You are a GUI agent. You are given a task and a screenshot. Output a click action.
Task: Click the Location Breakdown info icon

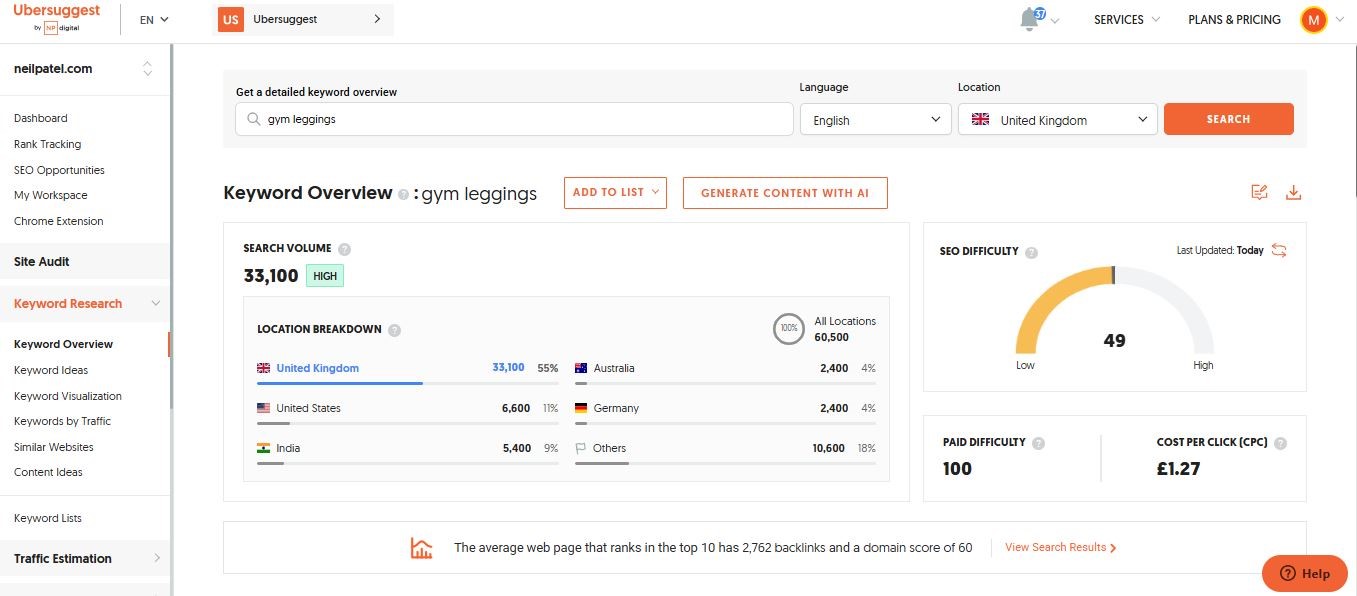click(394, 330)
